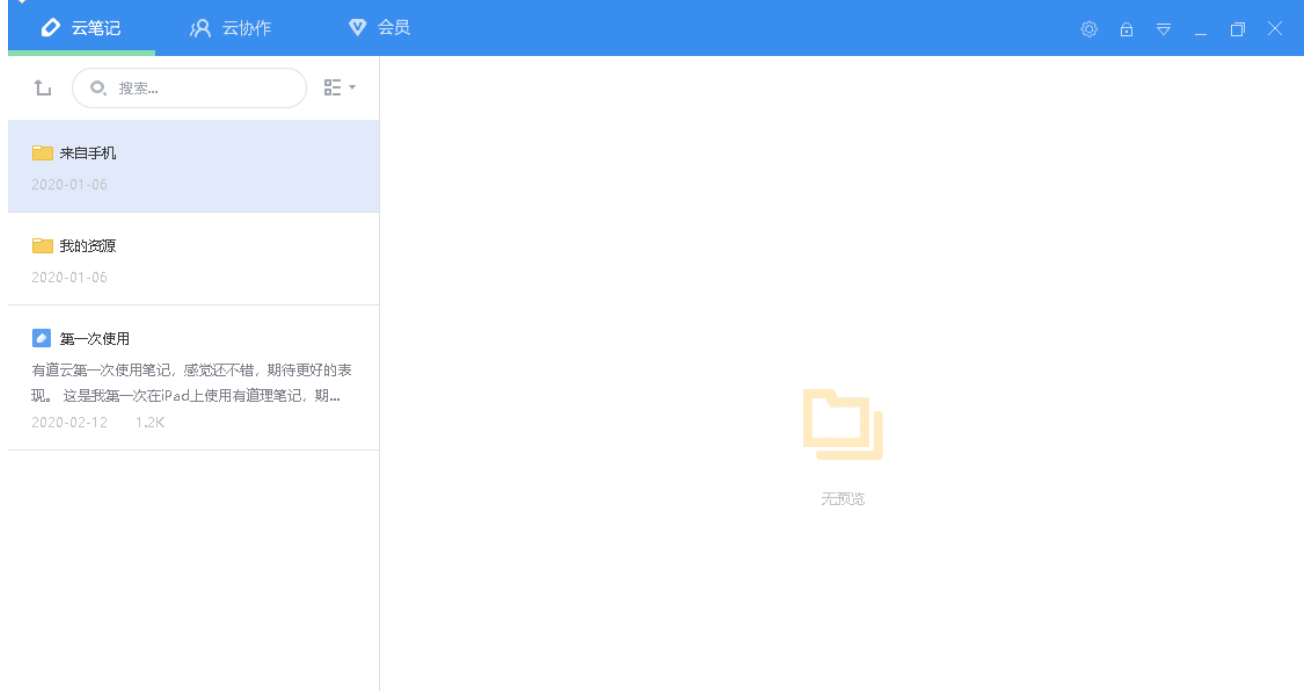Open settings via the gear icon

[x=1089, y=29]
